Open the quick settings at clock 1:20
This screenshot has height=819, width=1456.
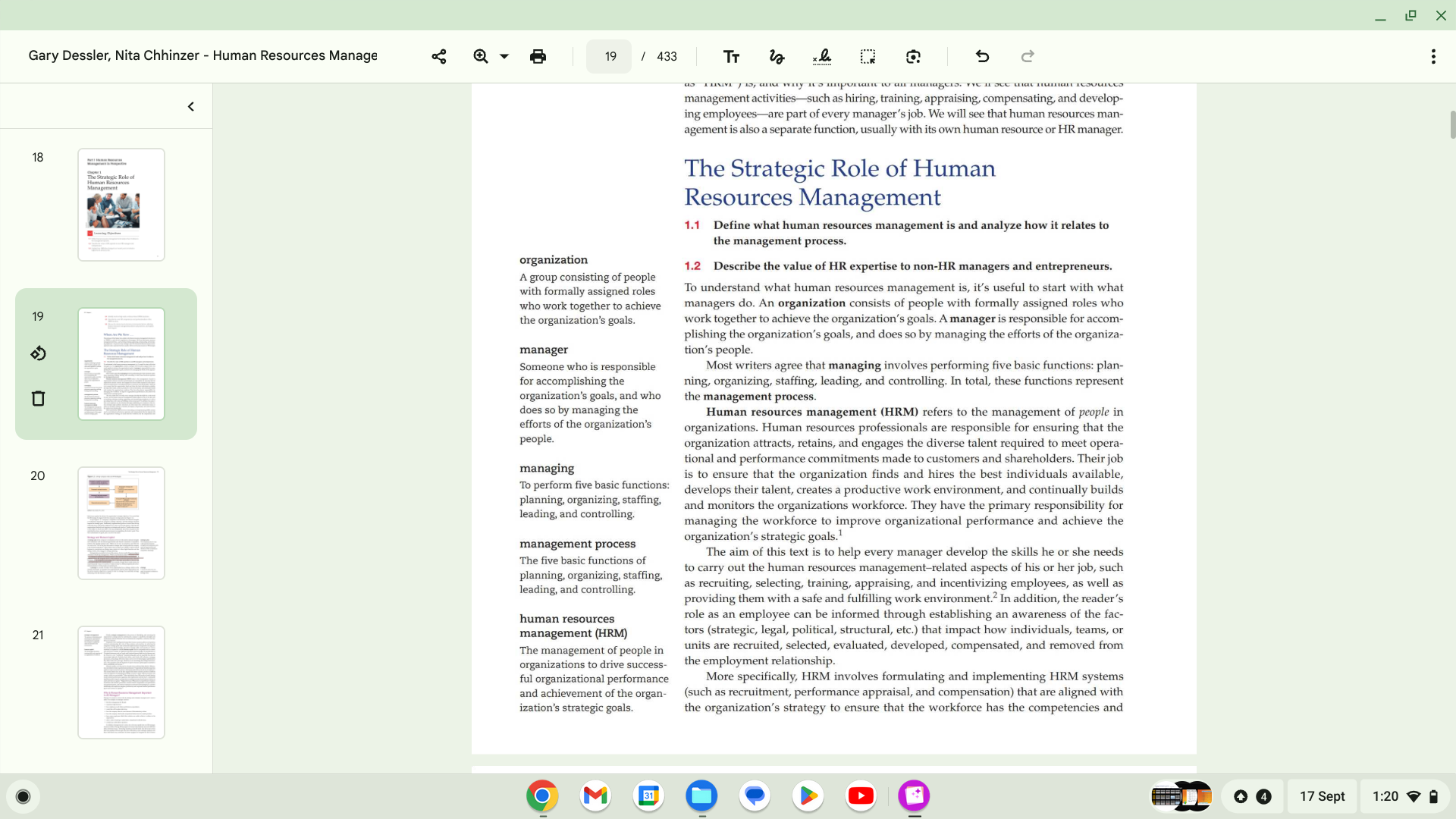[1404, 796]
